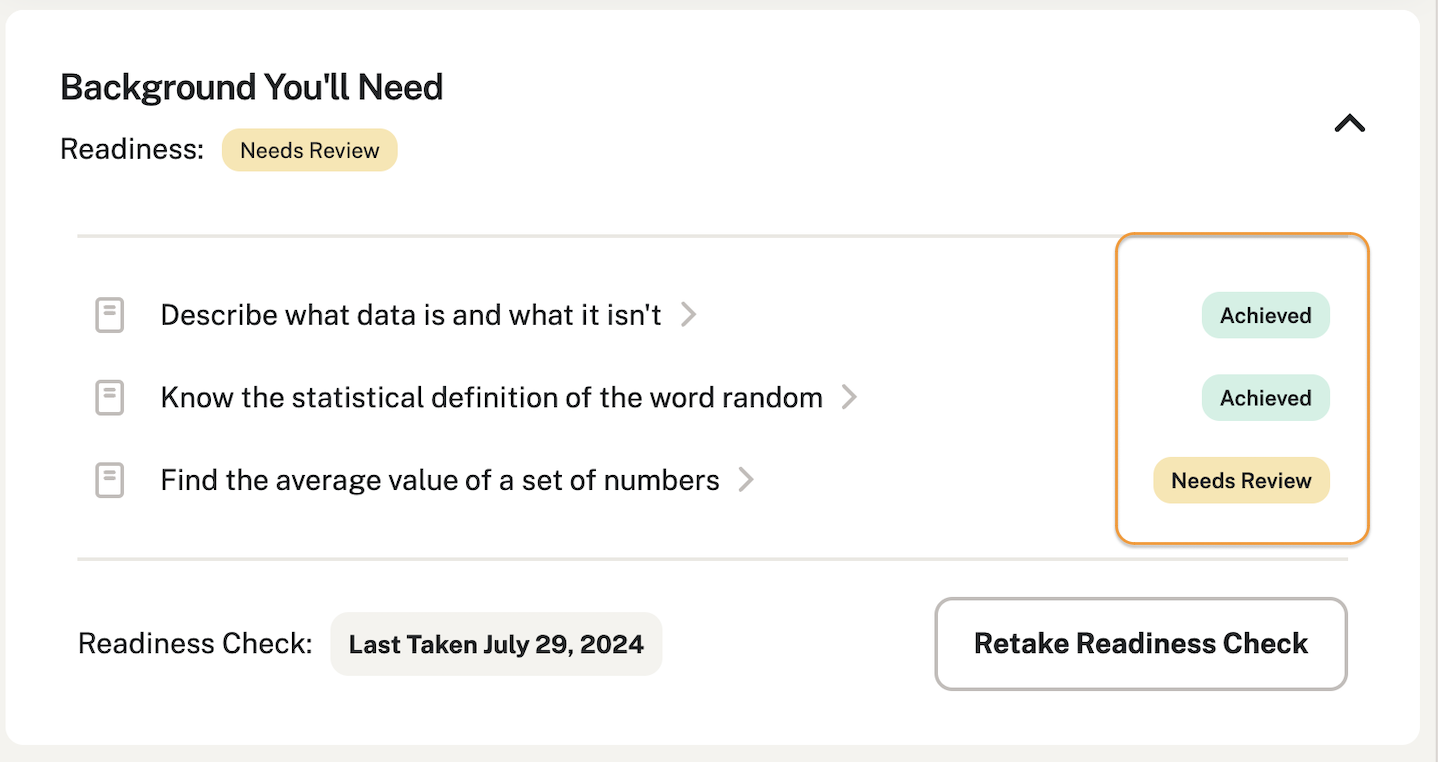
Task: Click Needs Review badge next to Readiness label
Action: pos(309,150)
